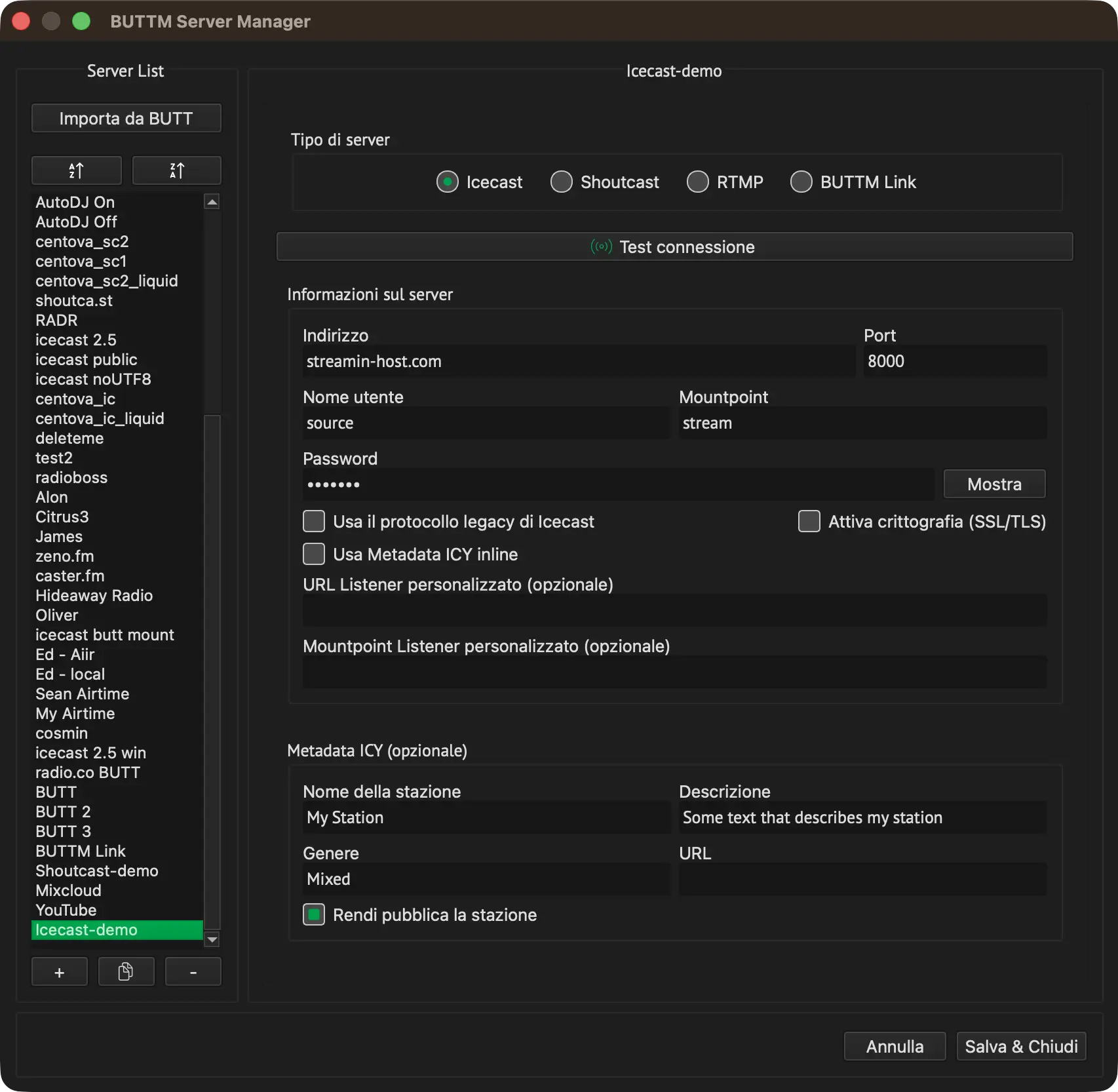Duplicate the selected server entry
Screen dimensions: 1118x1092
tap(126, 972)
